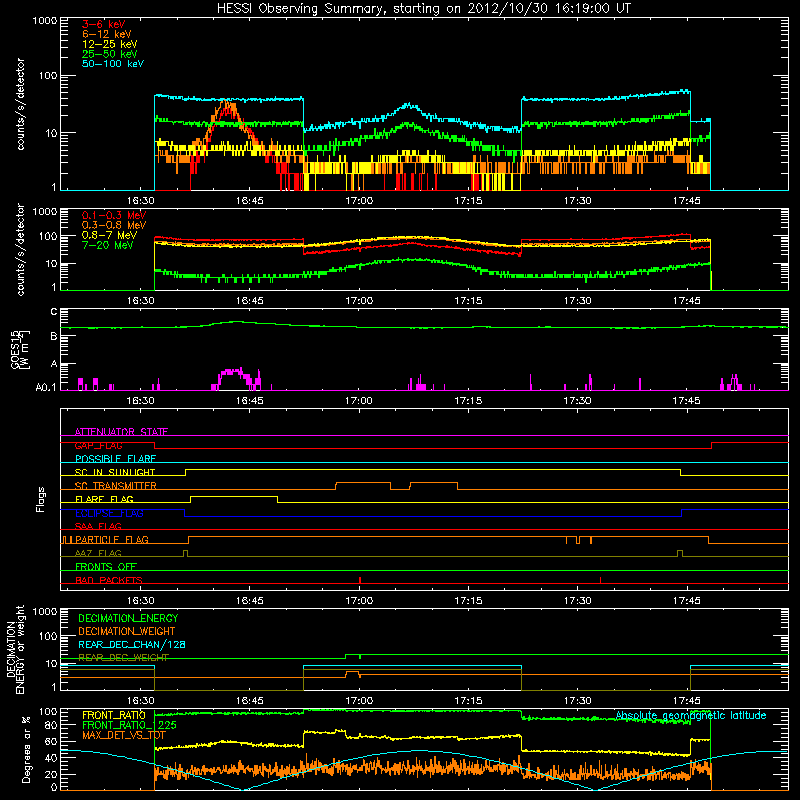Click 'counts/s/detector' title of the MeV panel
The image size is (800, 800).
point(20,249)
